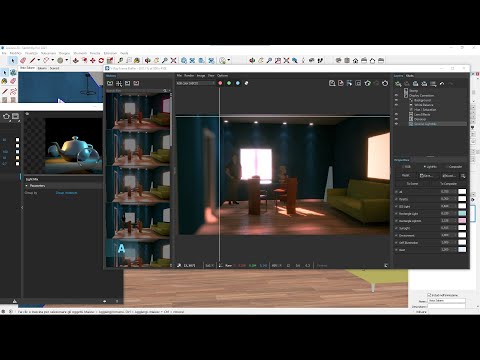Screen dimensions: 480x360
Task: Adjust the SunLight intensity stepper
Action: click(456, 228)
